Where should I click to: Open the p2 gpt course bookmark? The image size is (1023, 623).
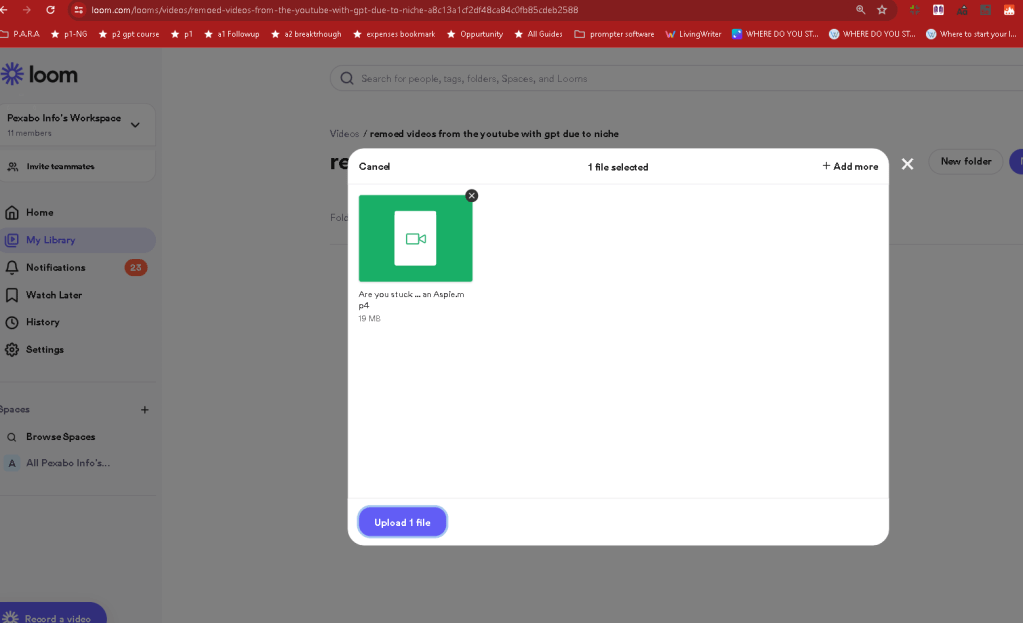coord(129,34)
